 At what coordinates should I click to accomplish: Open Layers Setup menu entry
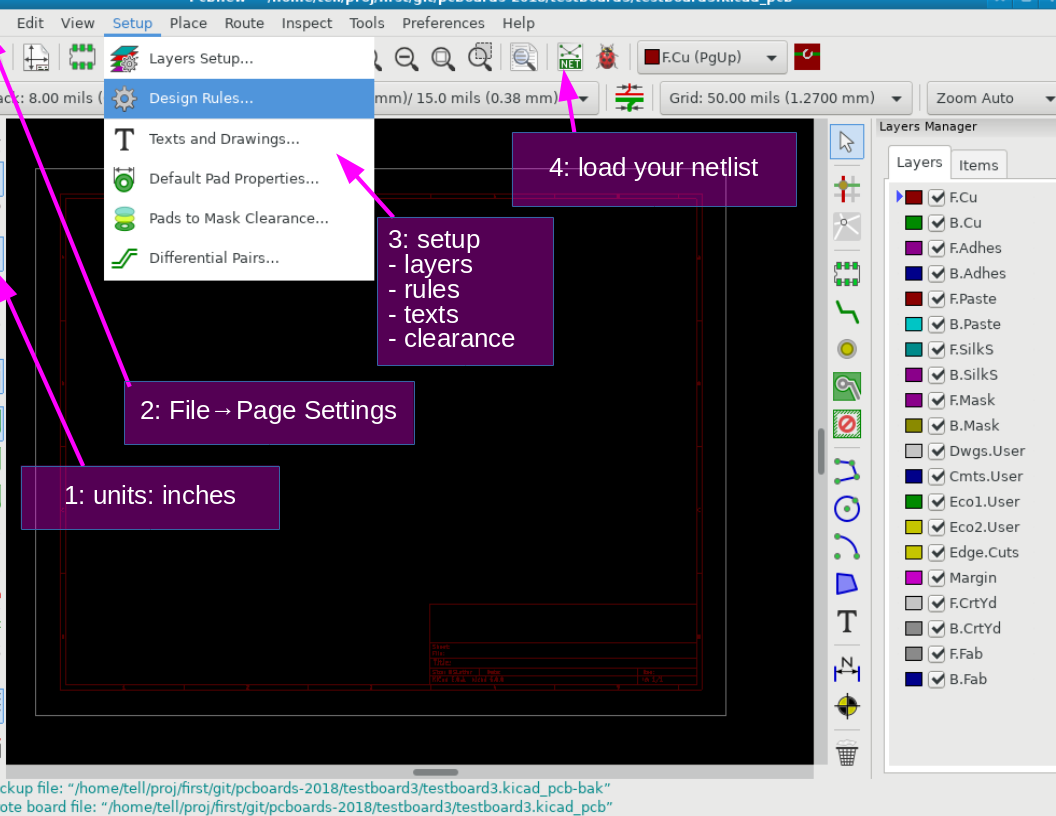pos(201,58)
